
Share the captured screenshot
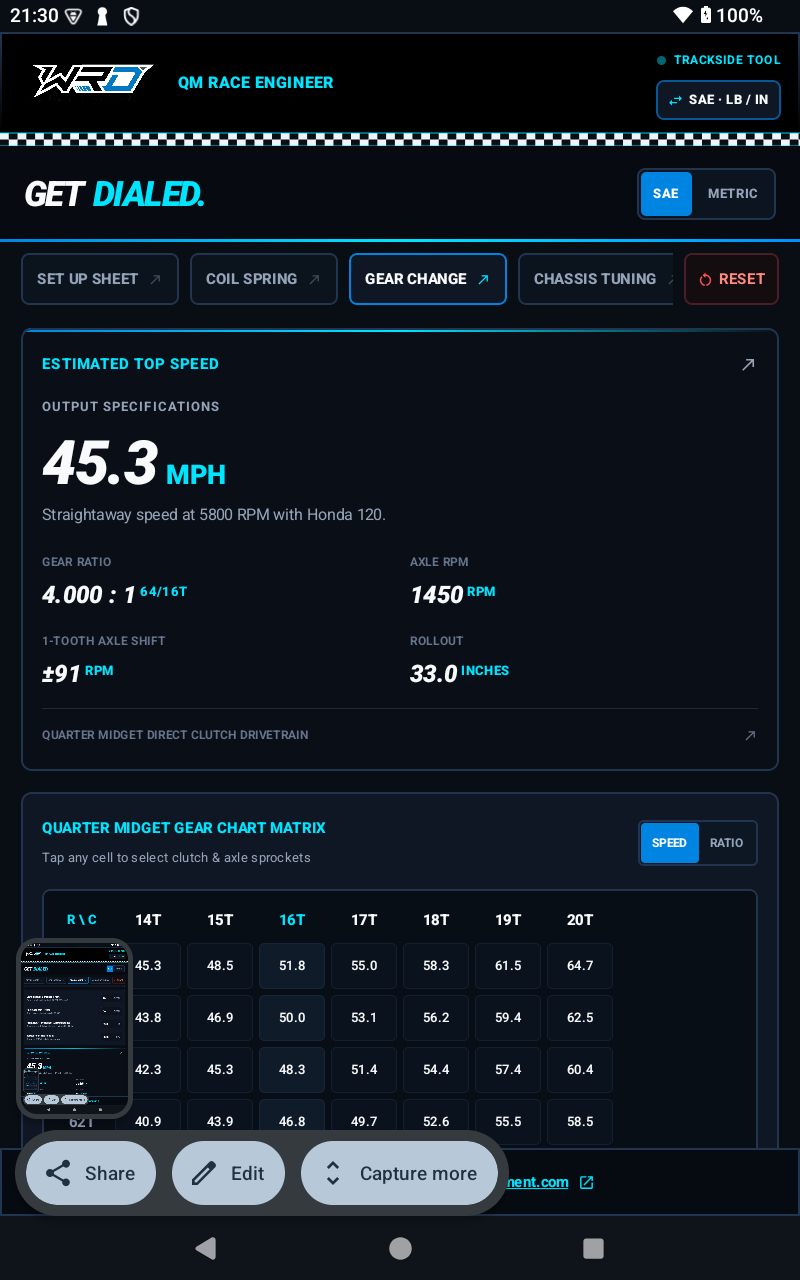[91, 1174]
